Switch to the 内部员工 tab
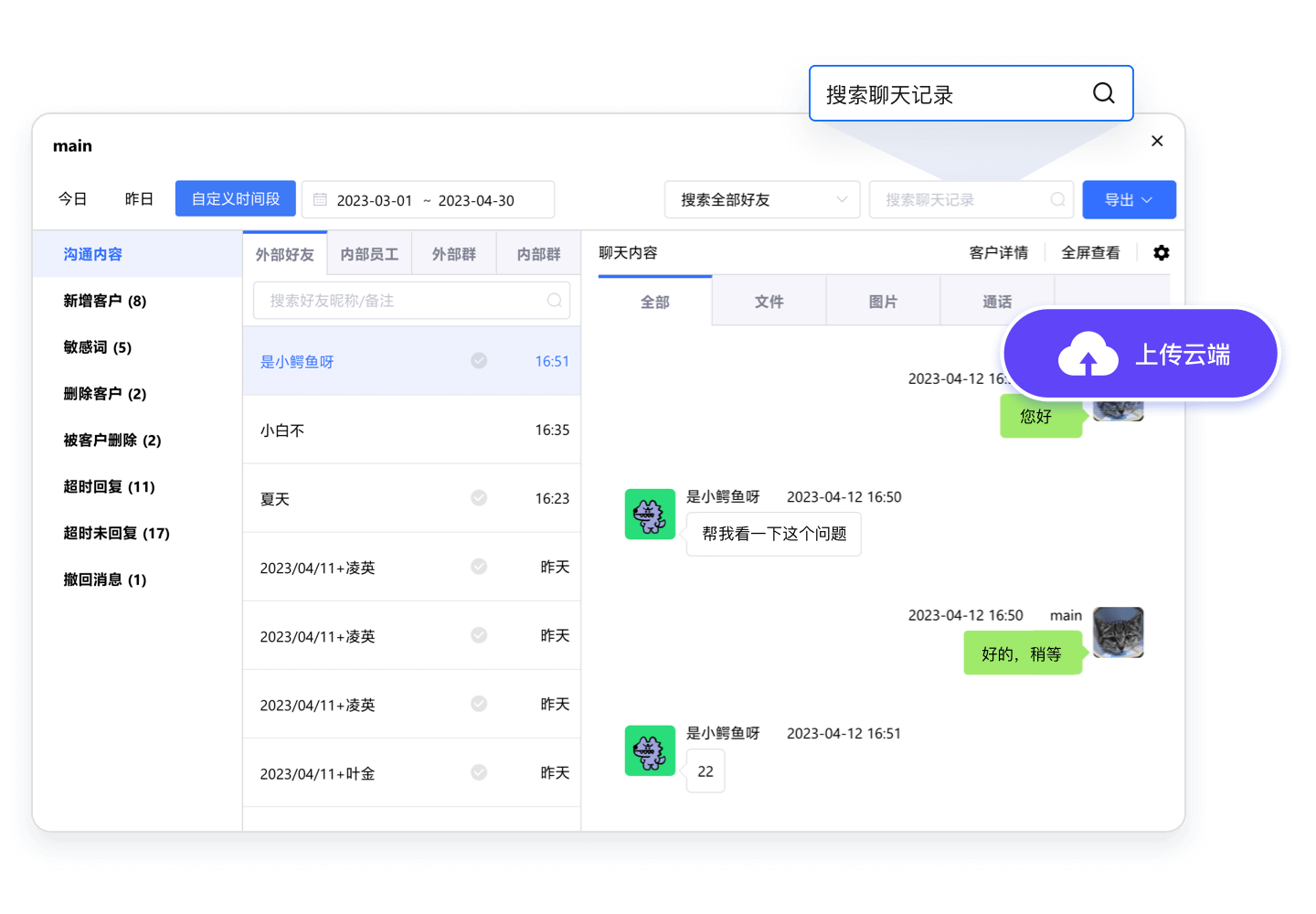 pos(369,254)
